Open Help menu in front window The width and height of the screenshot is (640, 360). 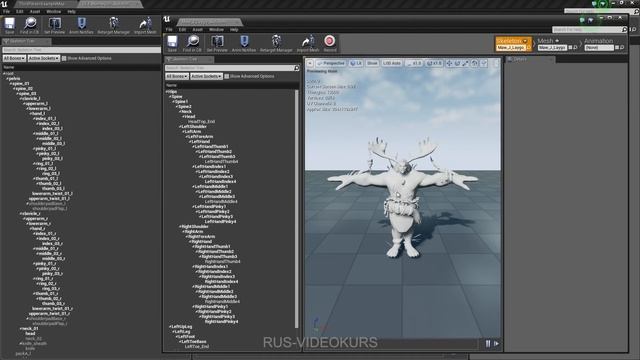[x=234, y=29]
